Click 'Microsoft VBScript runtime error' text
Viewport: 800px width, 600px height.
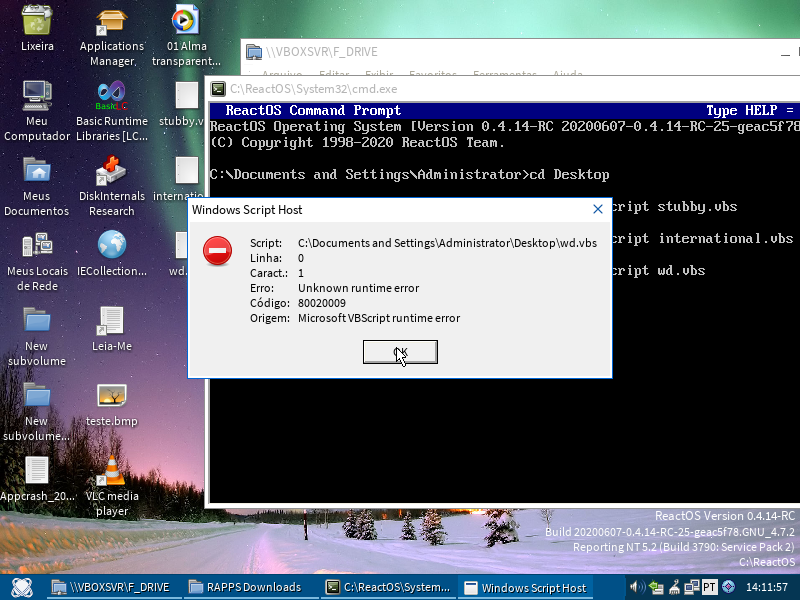click(x=379, y=318)
